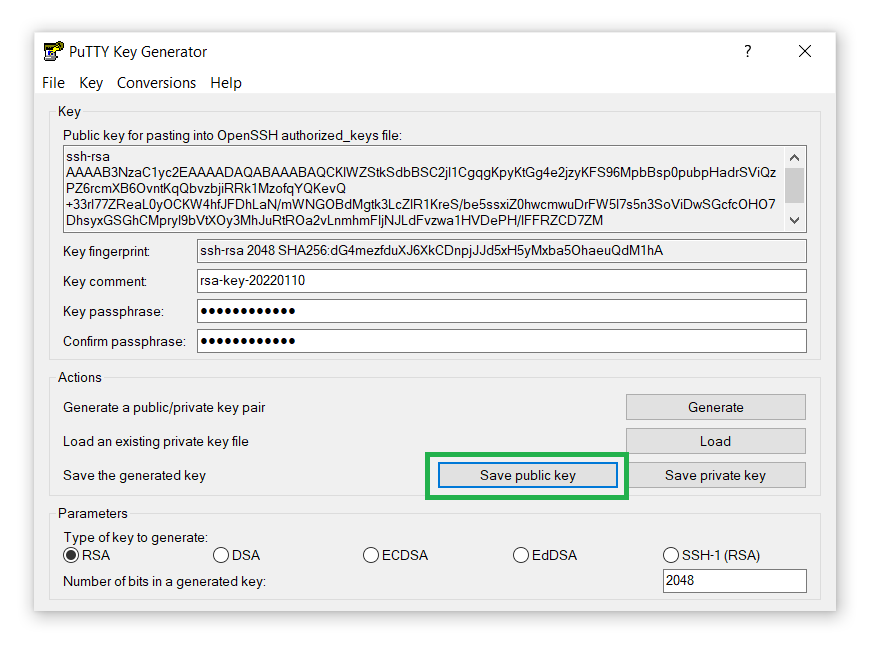Click Save public key button

click(528, 475)
